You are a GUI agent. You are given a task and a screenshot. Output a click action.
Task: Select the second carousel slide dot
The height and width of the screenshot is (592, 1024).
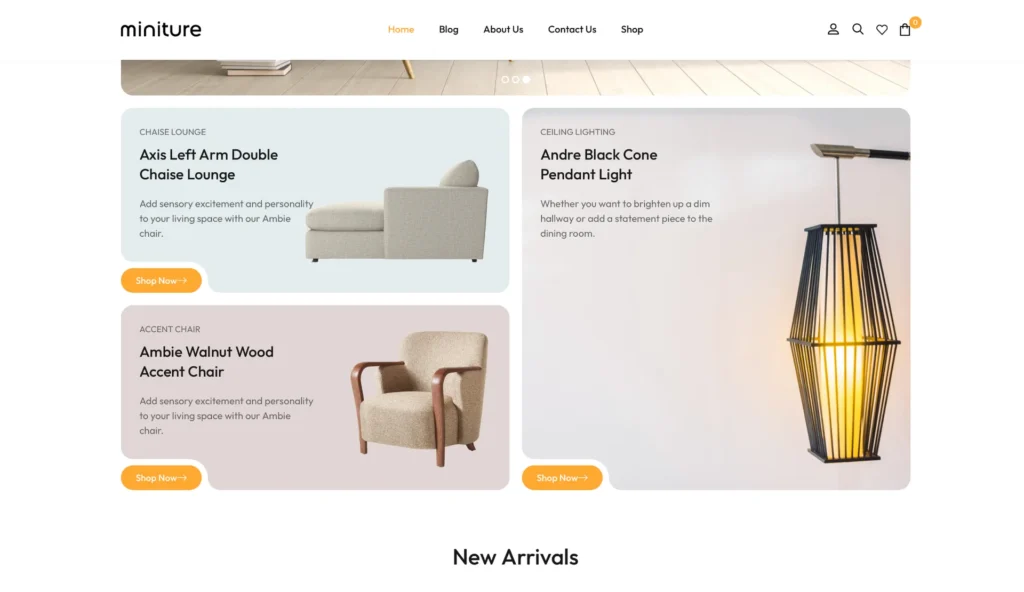[515, 80]
